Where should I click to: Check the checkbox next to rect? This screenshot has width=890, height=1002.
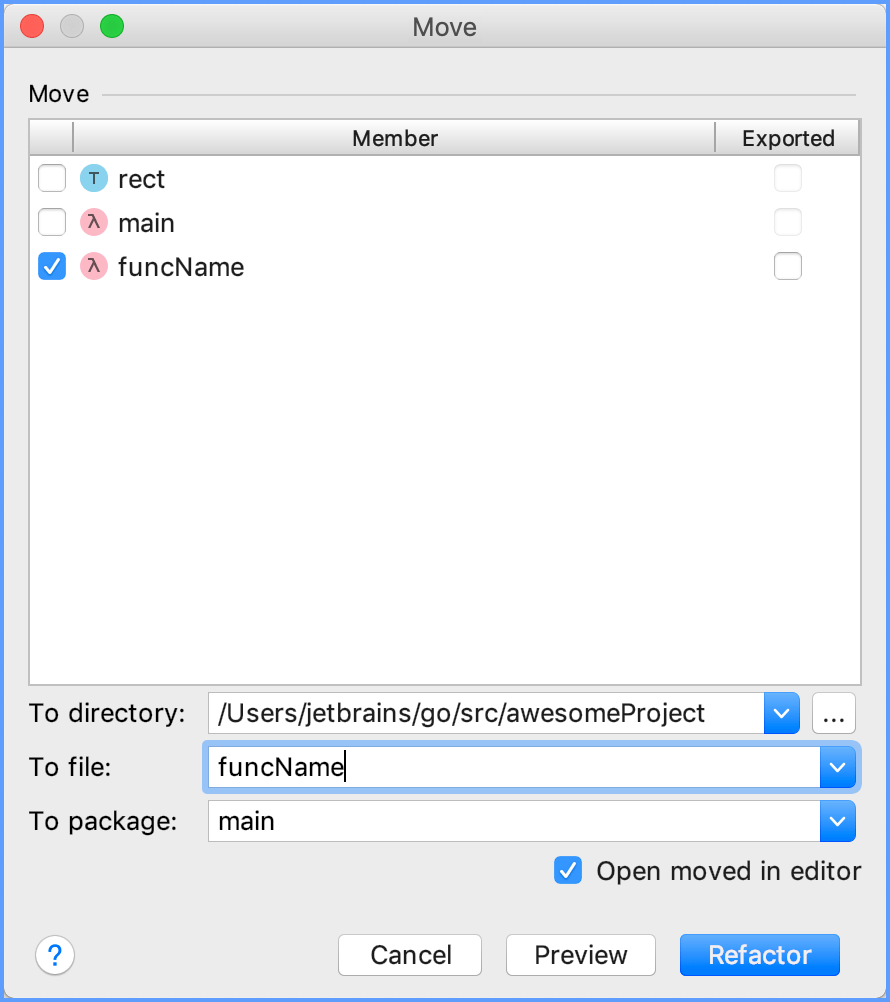(x=52, y=178)
